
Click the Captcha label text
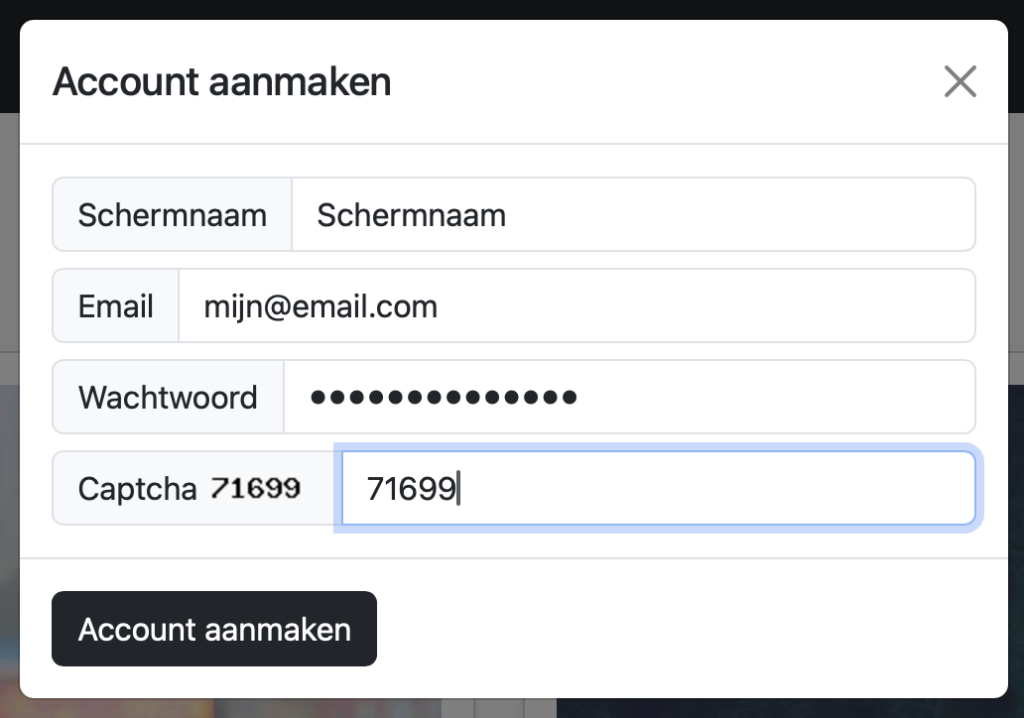[137, 489]
